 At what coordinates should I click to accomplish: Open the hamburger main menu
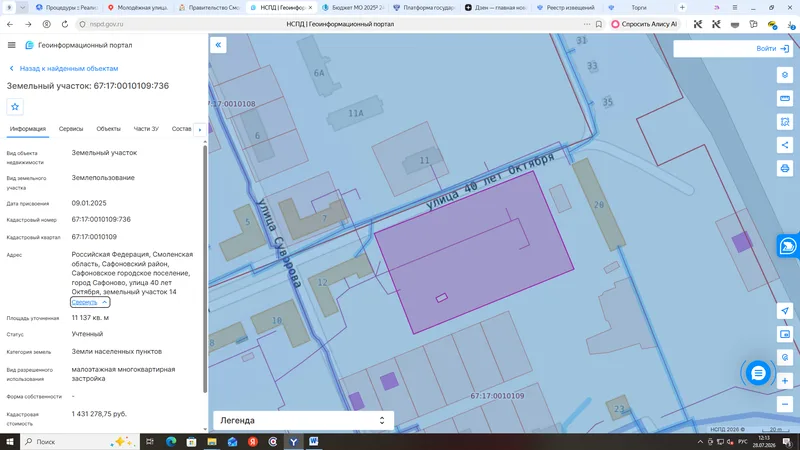(x=12, y=45)
